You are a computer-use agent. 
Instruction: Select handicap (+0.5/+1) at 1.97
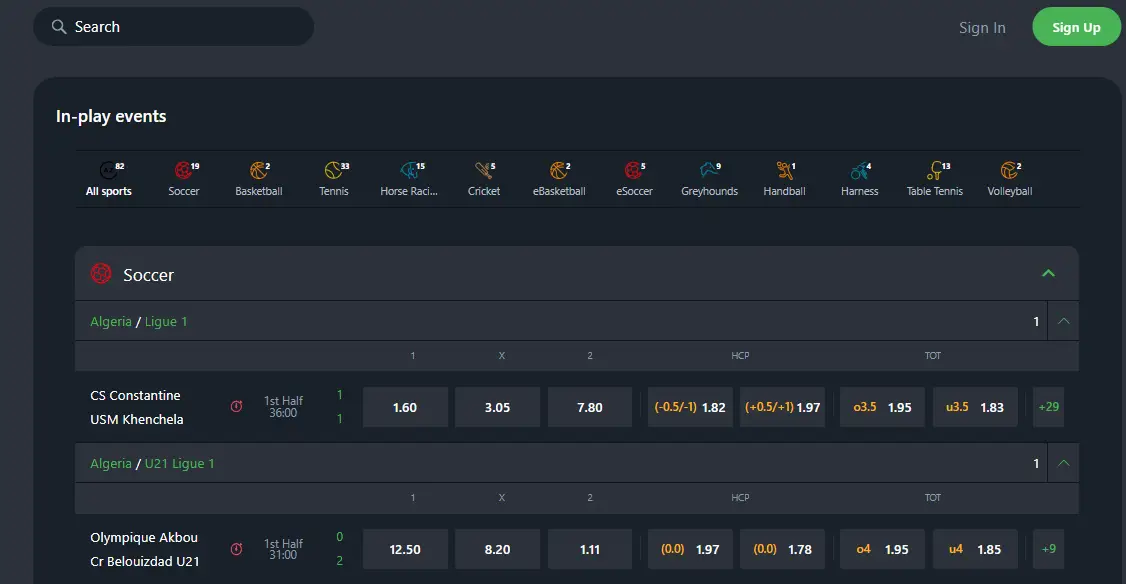pos(782,407)
